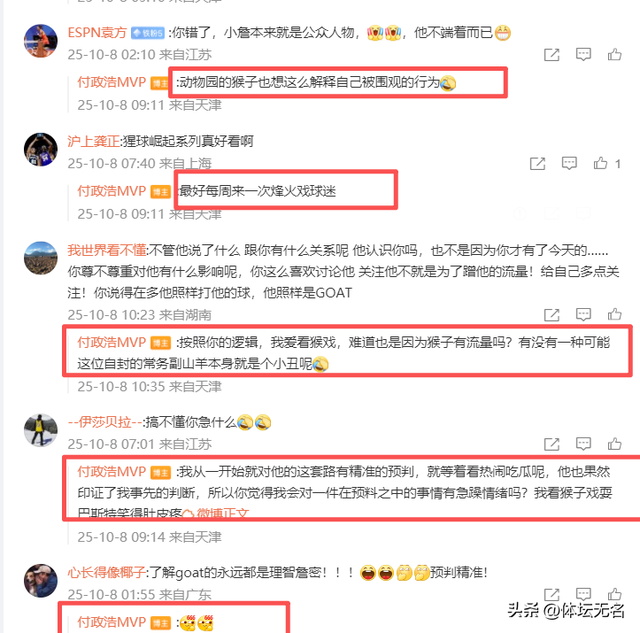This screenshot has width=640, height=633.
Task: Open reply bubble on ESPN袁方's comment
Action: coord(583,54)
